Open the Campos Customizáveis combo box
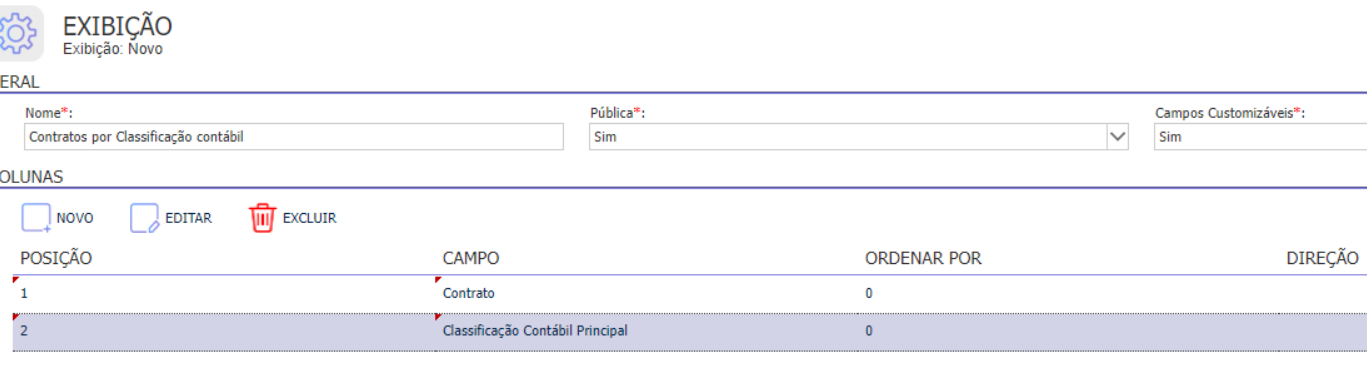This screenshot has width=1367, height=371. [1260, 137]
